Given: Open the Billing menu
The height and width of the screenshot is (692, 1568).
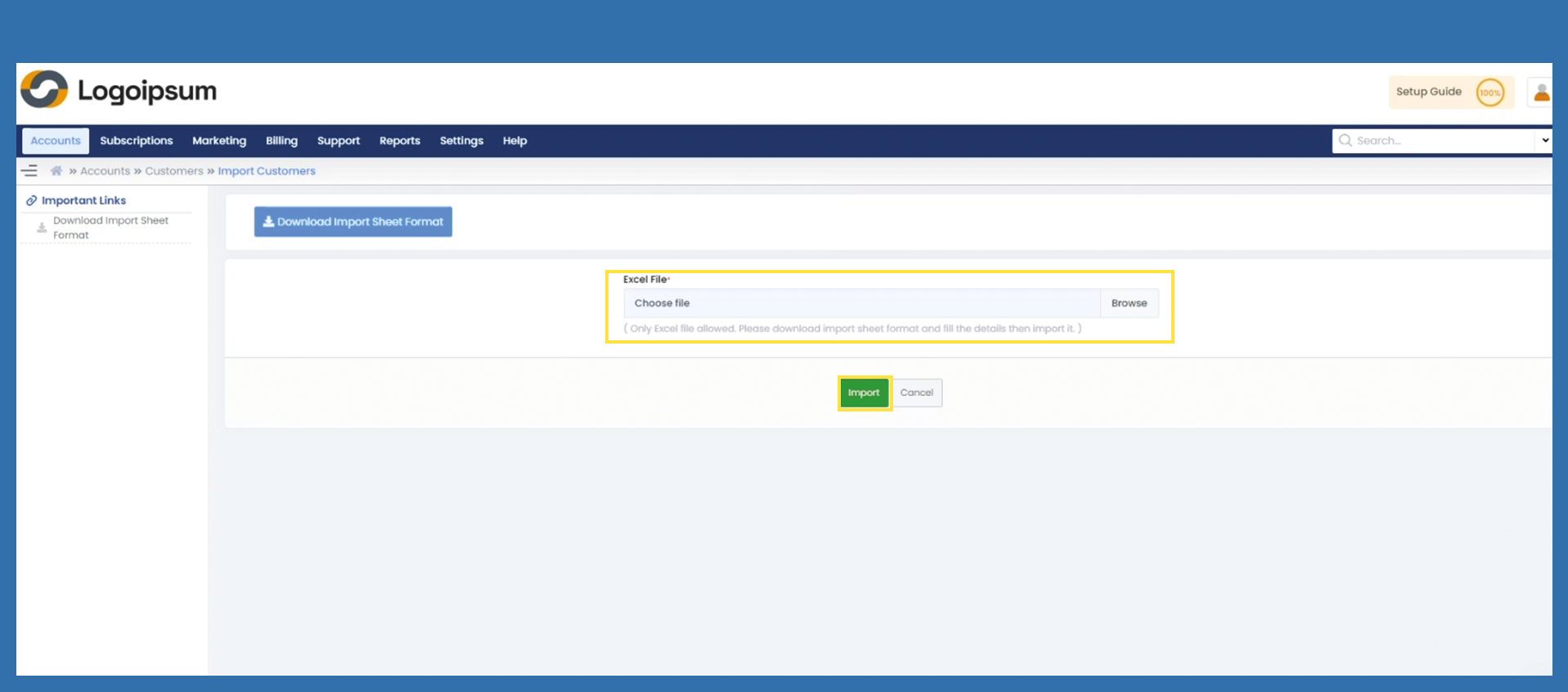Looking at the screenshot, I should (281, 141).
